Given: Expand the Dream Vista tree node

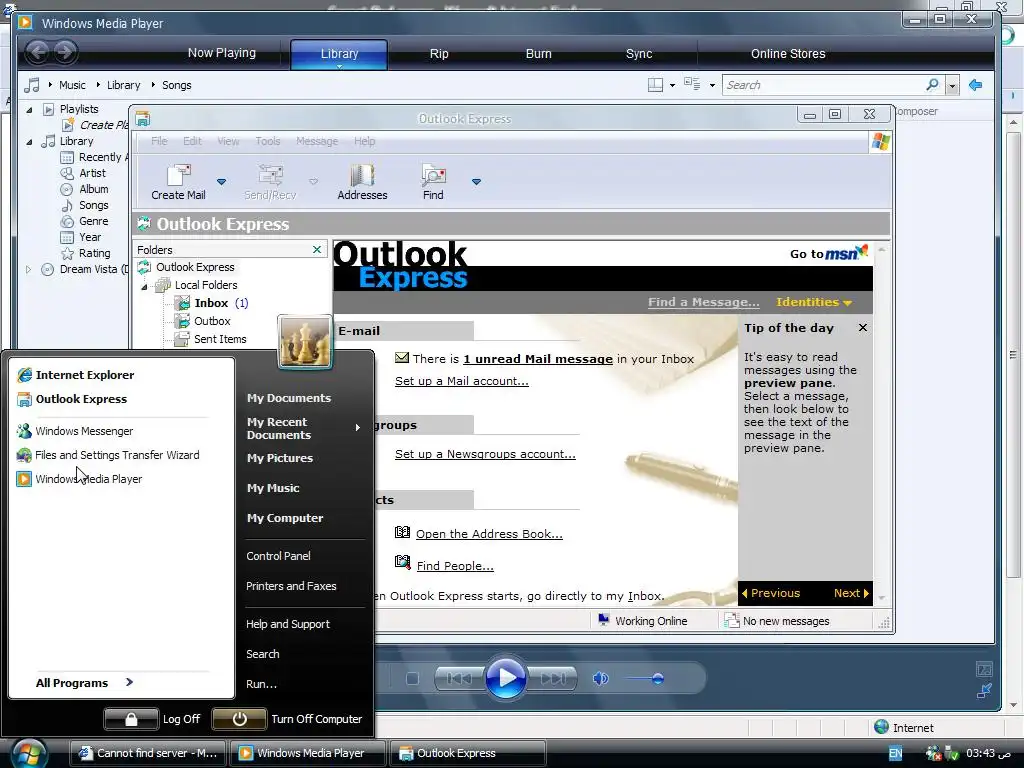Looking at the screenshot, I should (28, 269).
